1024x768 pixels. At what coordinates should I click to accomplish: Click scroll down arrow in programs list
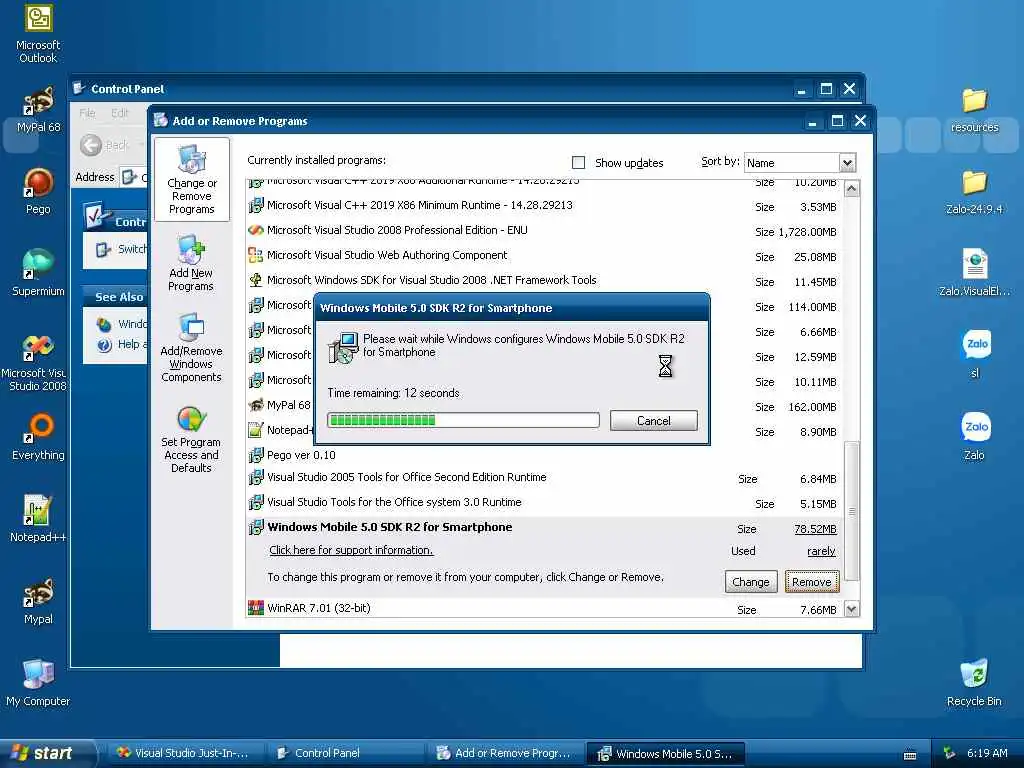[852, 609]
